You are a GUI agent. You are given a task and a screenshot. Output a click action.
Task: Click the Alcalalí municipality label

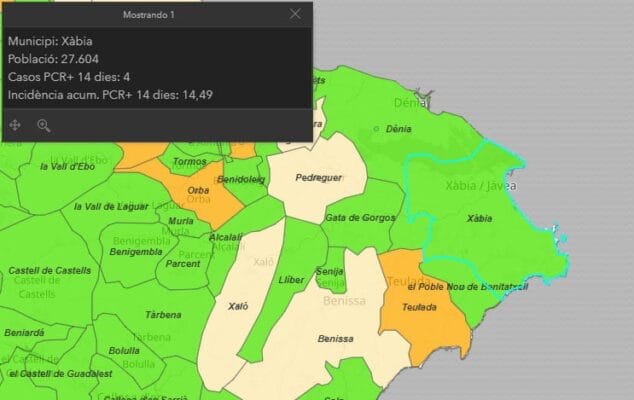pos(226,237)
